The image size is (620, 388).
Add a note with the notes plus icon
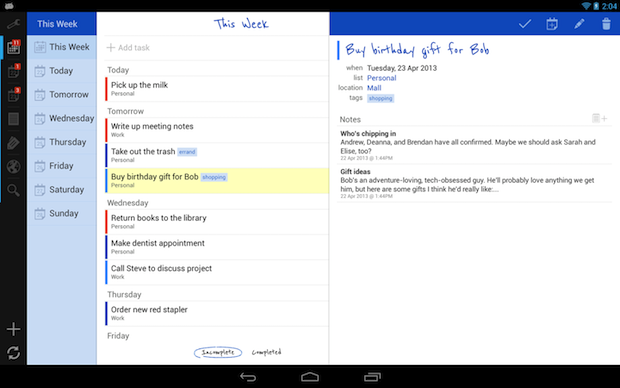[599, 118]
